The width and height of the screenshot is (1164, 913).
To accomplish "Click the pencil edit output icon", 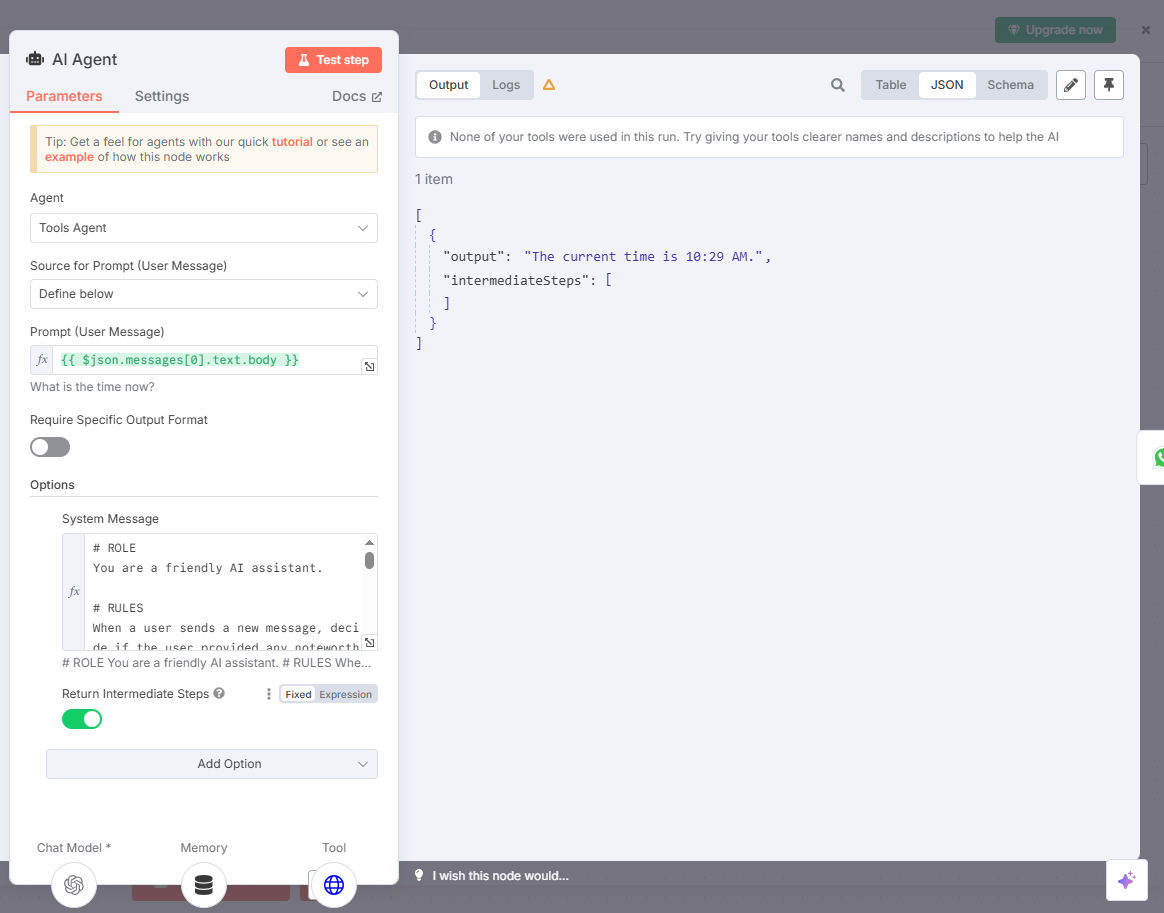I will click(1071, 85).
